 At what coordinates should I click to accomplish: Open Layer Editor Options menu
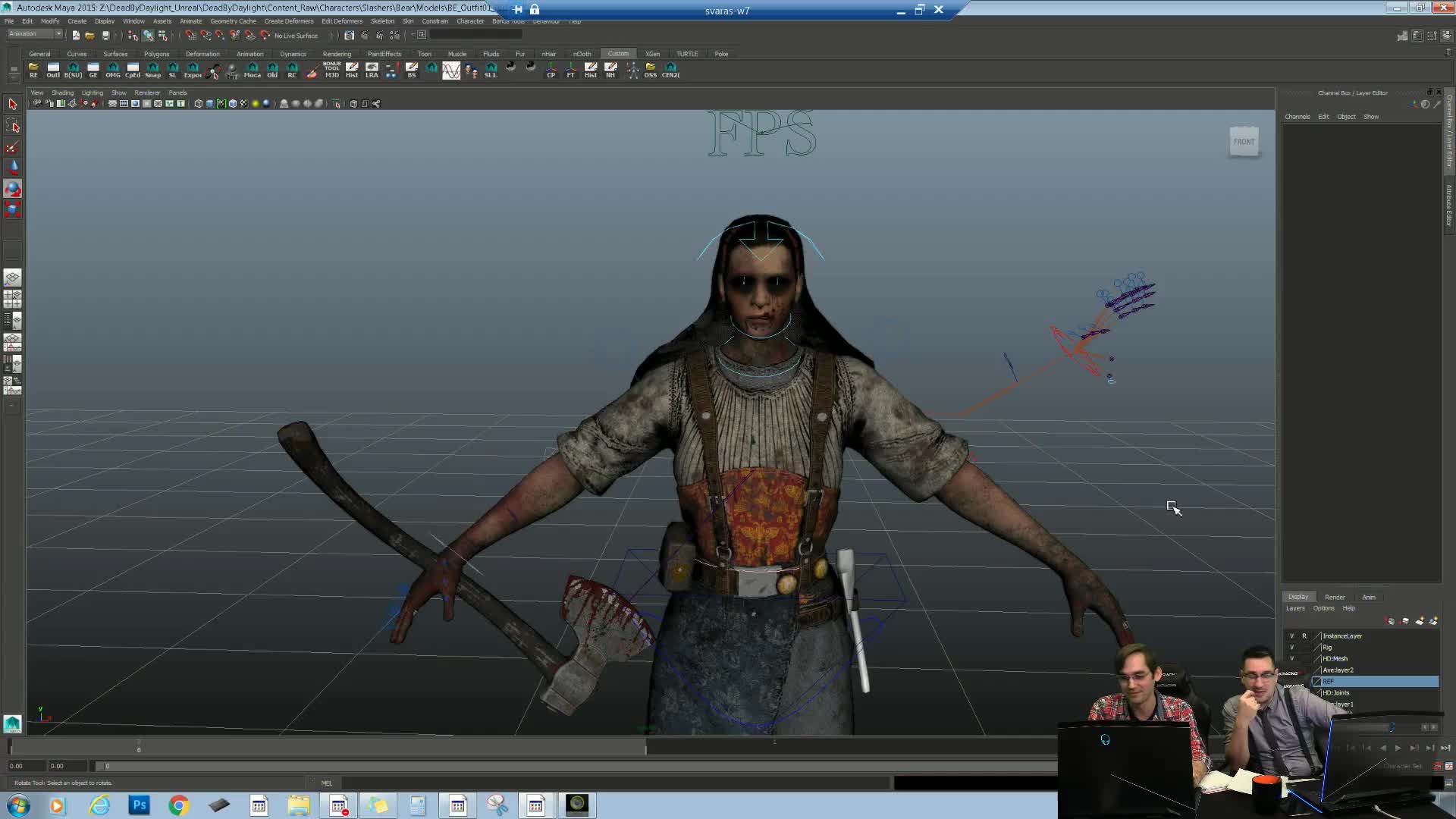click(1323, 608)
